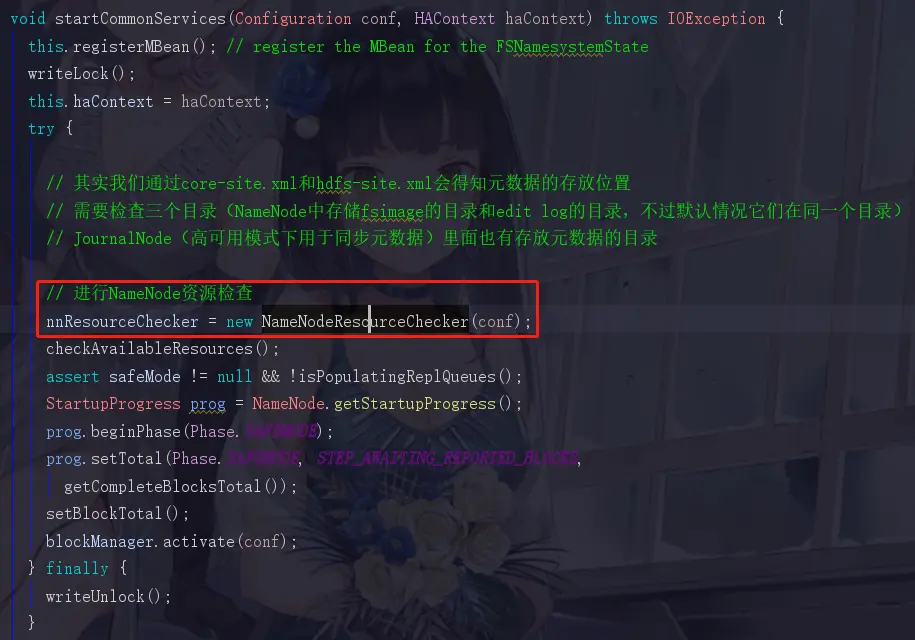Click the underlined prog variable declaration
The width and height of the screenshot is (915, 640).
(x=208, y=404)
